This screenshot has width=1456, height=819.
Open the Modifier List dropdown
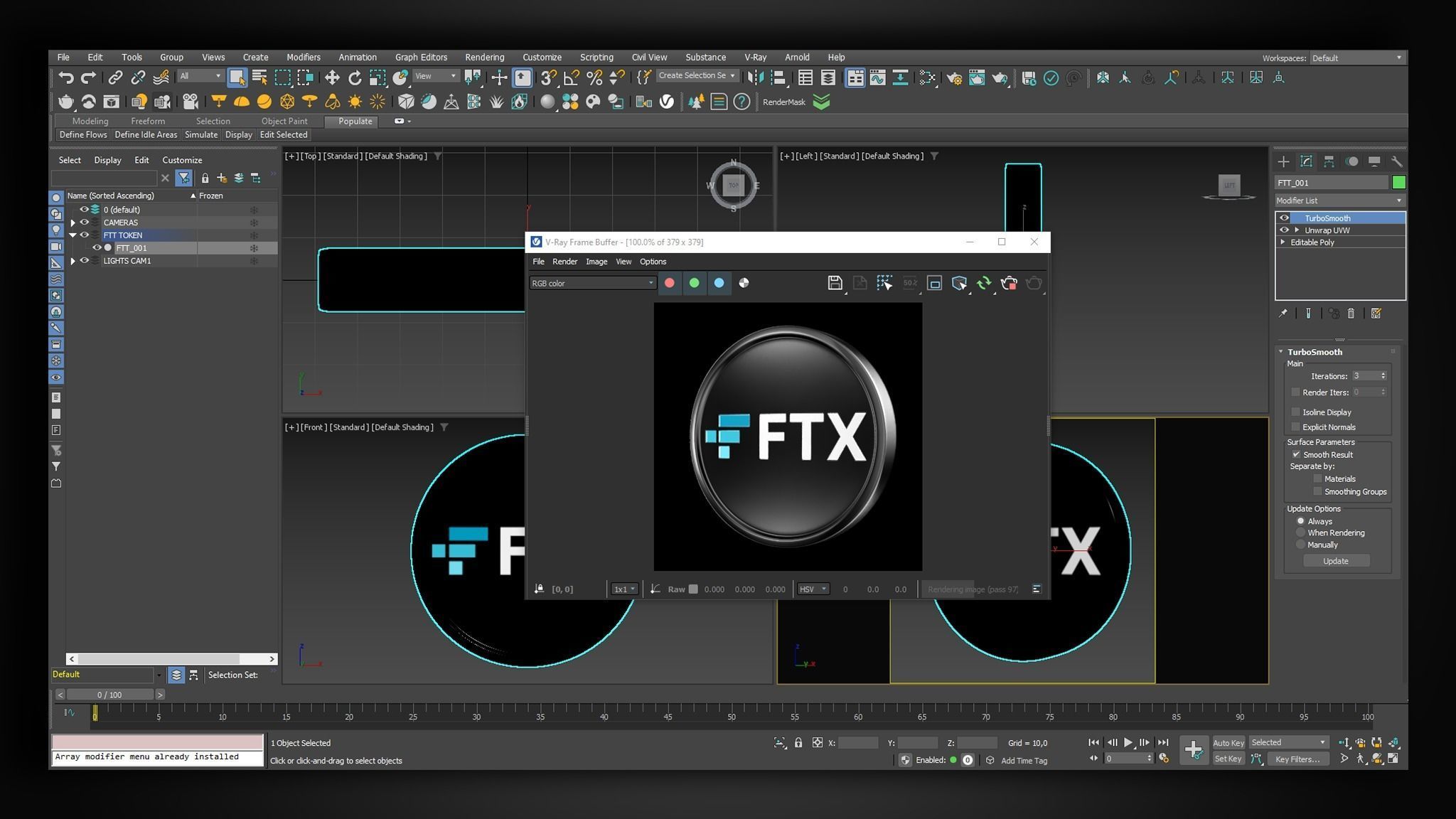[1339, 200]
